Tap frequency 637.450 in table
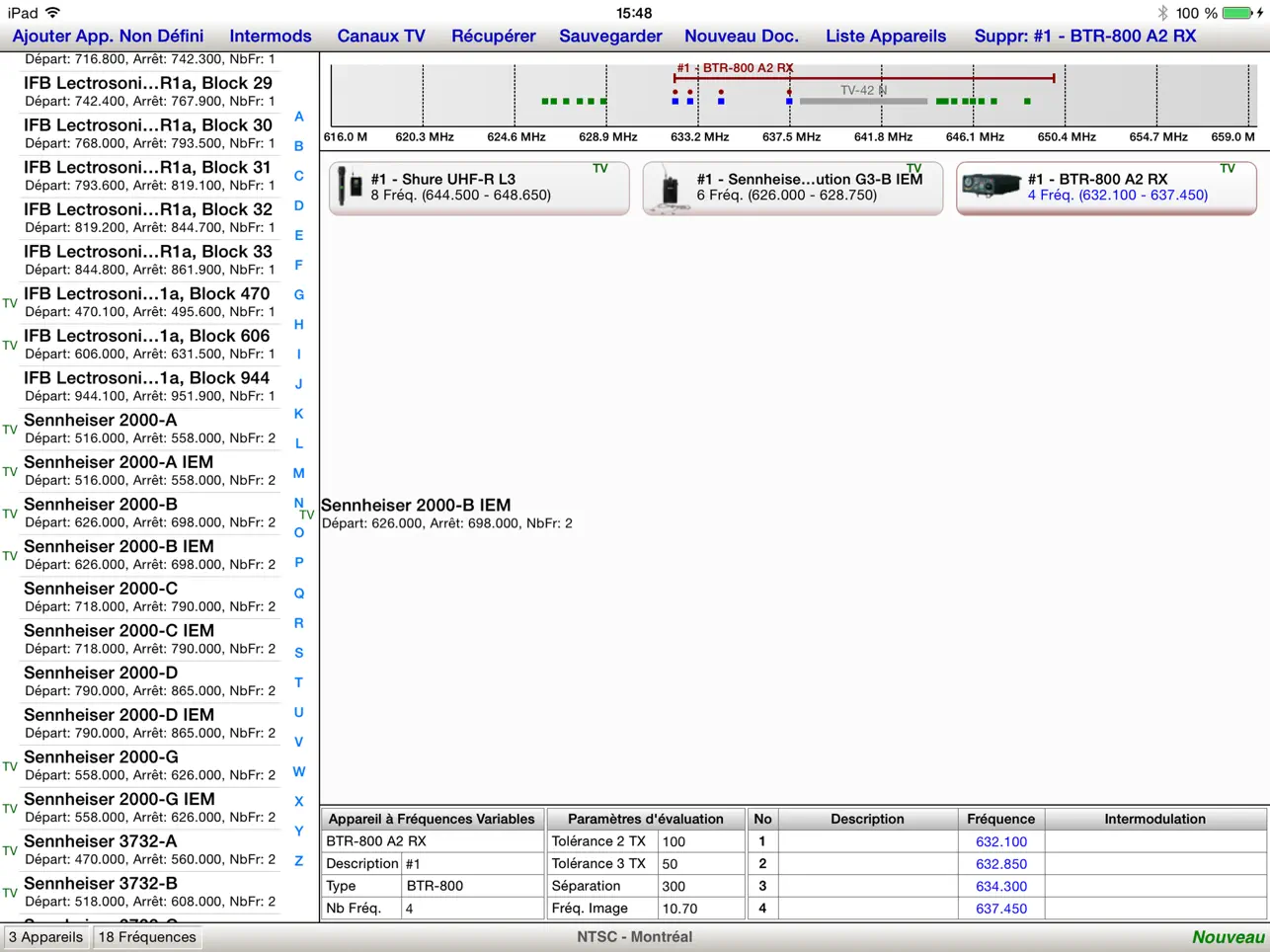 [1001, 909]
